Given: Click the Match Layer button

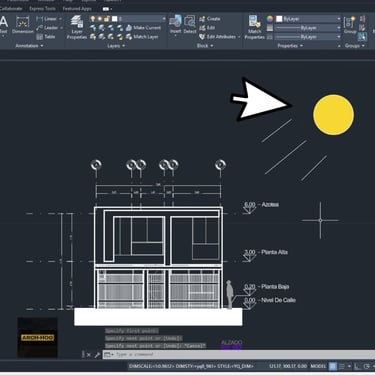Looking at the screenshot, I should point(142,37).
